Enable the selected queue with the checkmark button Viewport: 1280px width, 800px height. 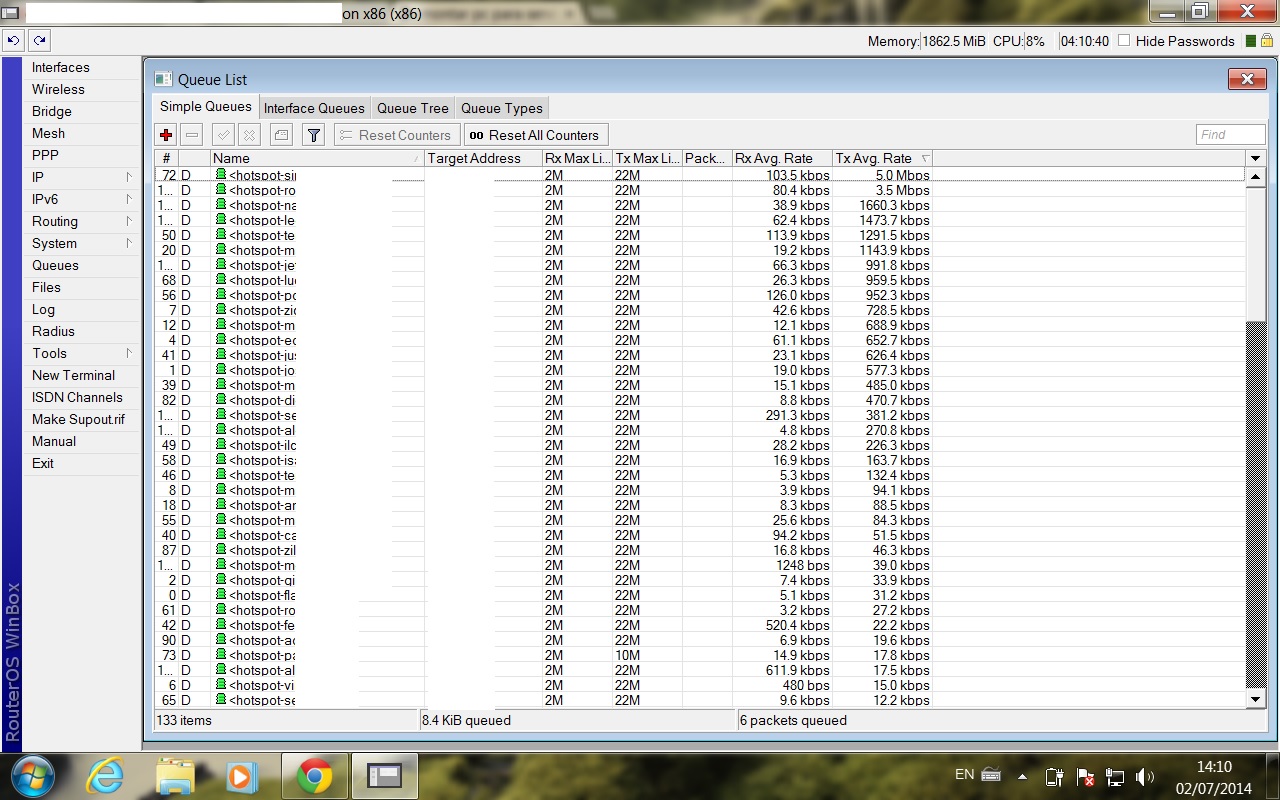[223, 135]
